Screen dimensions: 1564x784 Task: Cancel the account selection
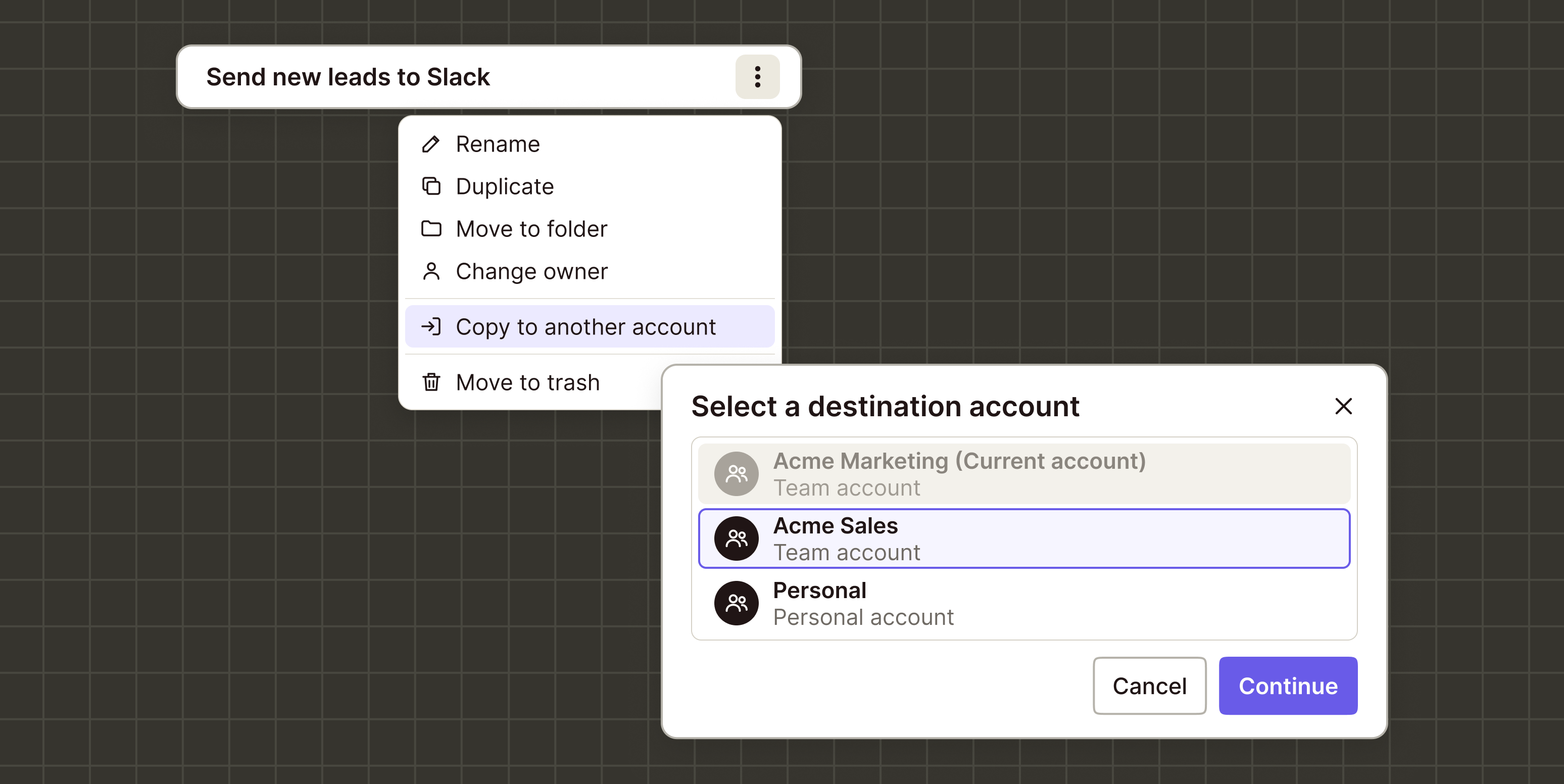(x=1149, y=685)
